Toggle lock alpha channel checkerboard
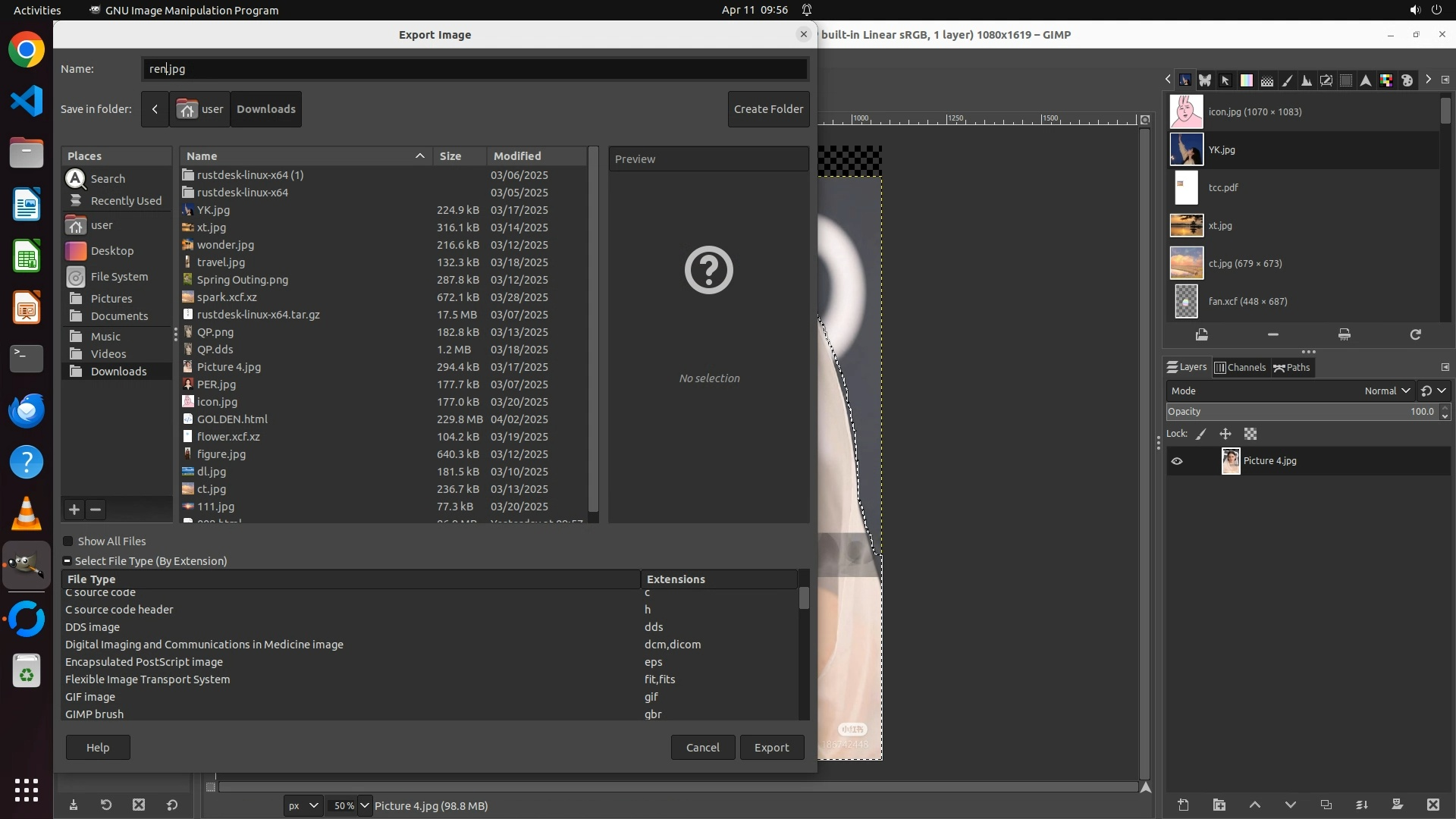1456x819 pixels. click(x=1250, y=435)
